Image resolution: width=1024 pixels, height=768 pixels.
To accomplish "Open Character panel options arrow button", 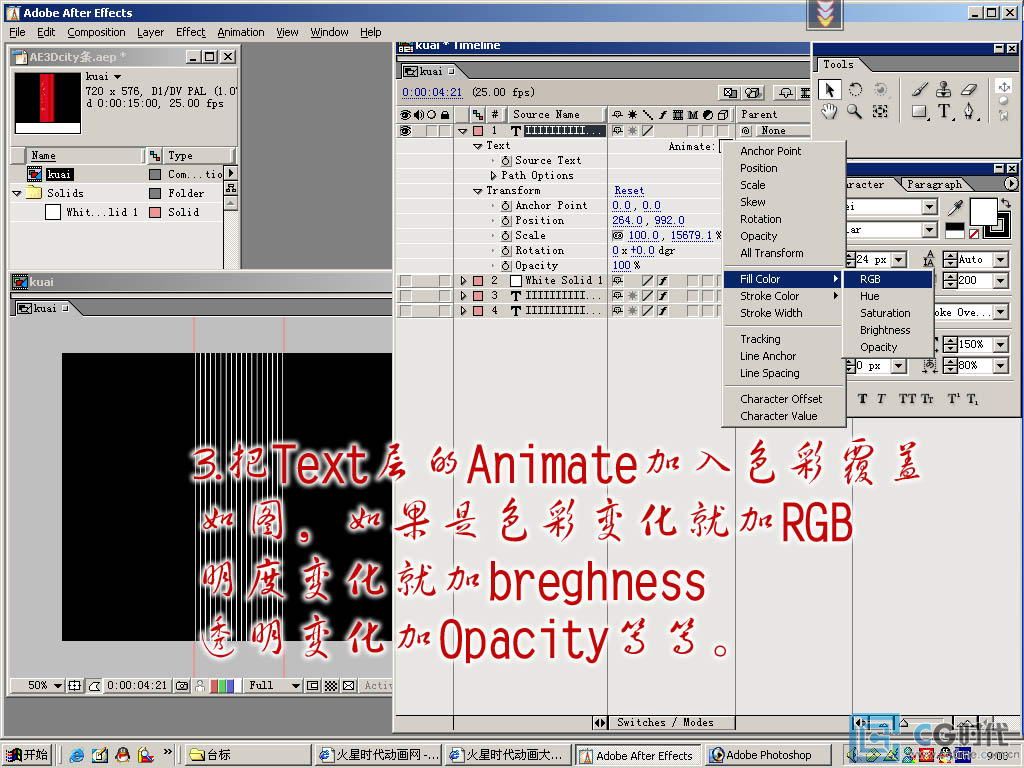I will point(1010,184).
